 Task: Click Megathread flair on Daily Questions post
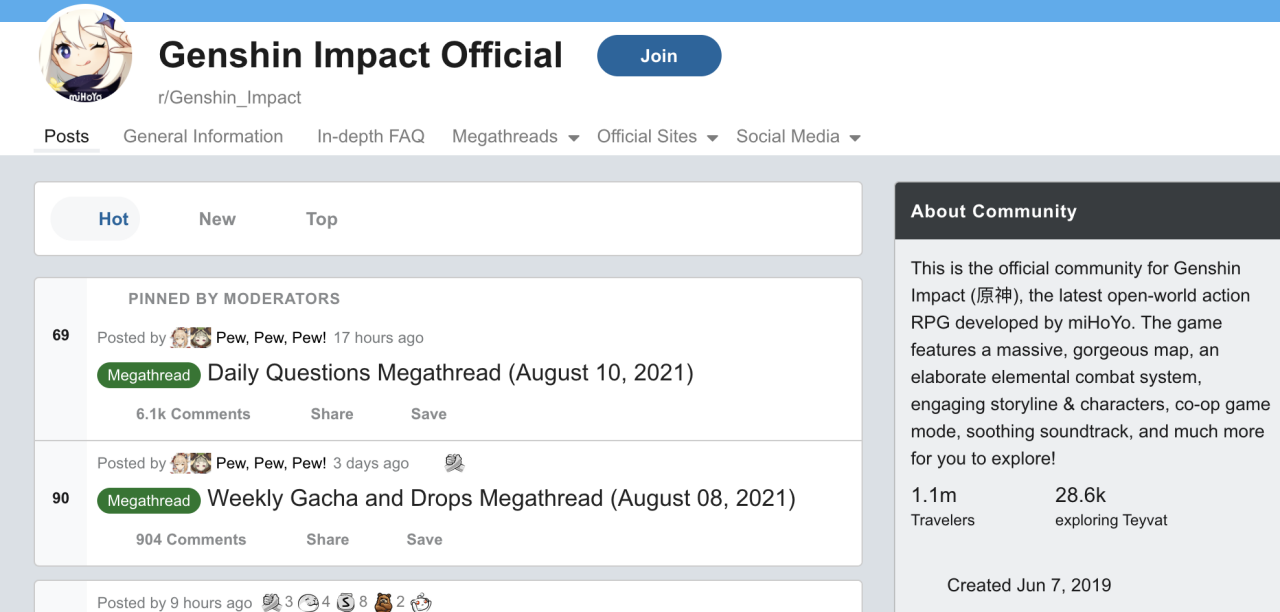[148, 375]
